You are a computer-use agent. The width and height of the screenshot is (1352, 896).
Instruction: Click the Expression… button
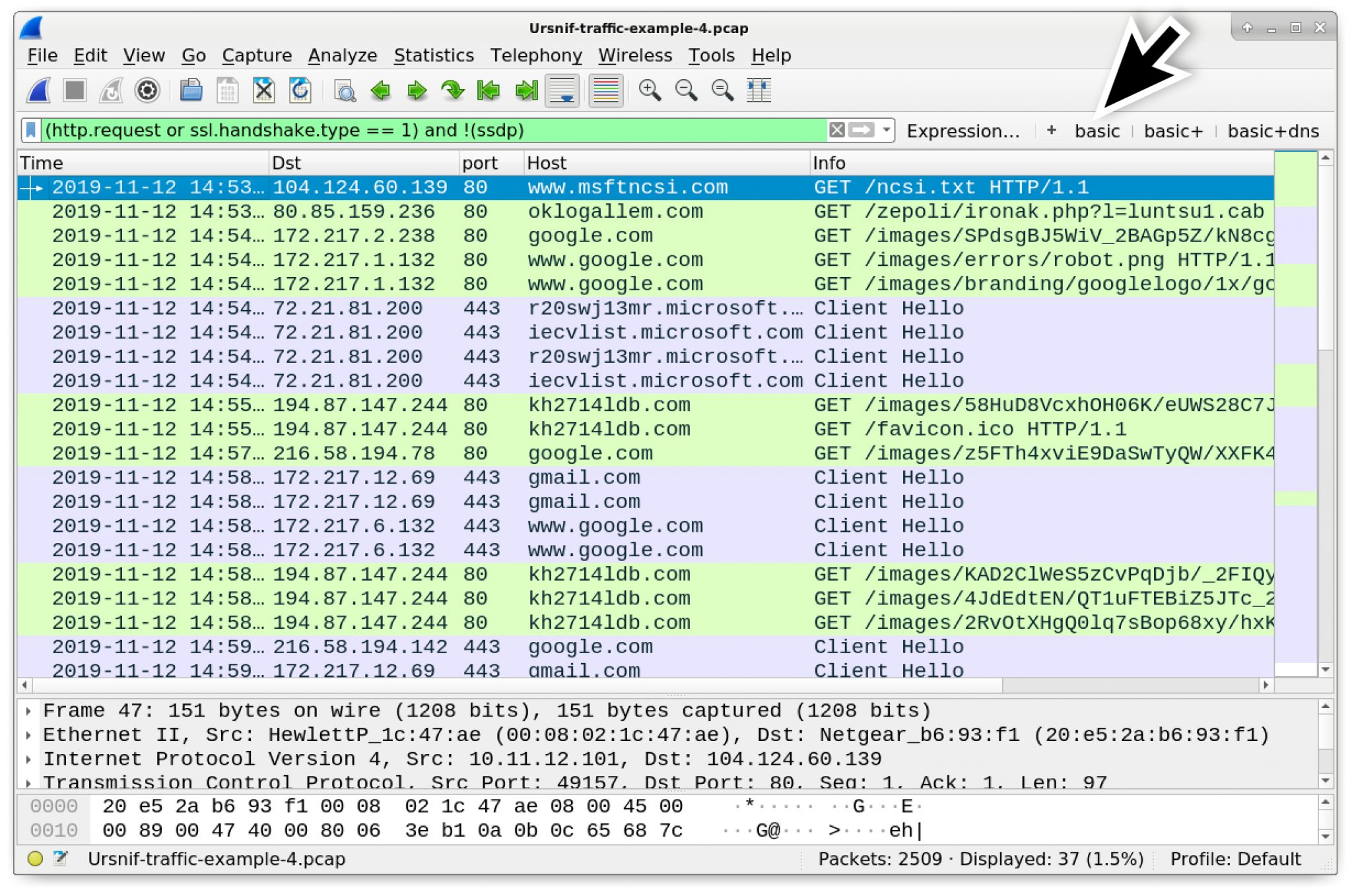pos(963,131)
